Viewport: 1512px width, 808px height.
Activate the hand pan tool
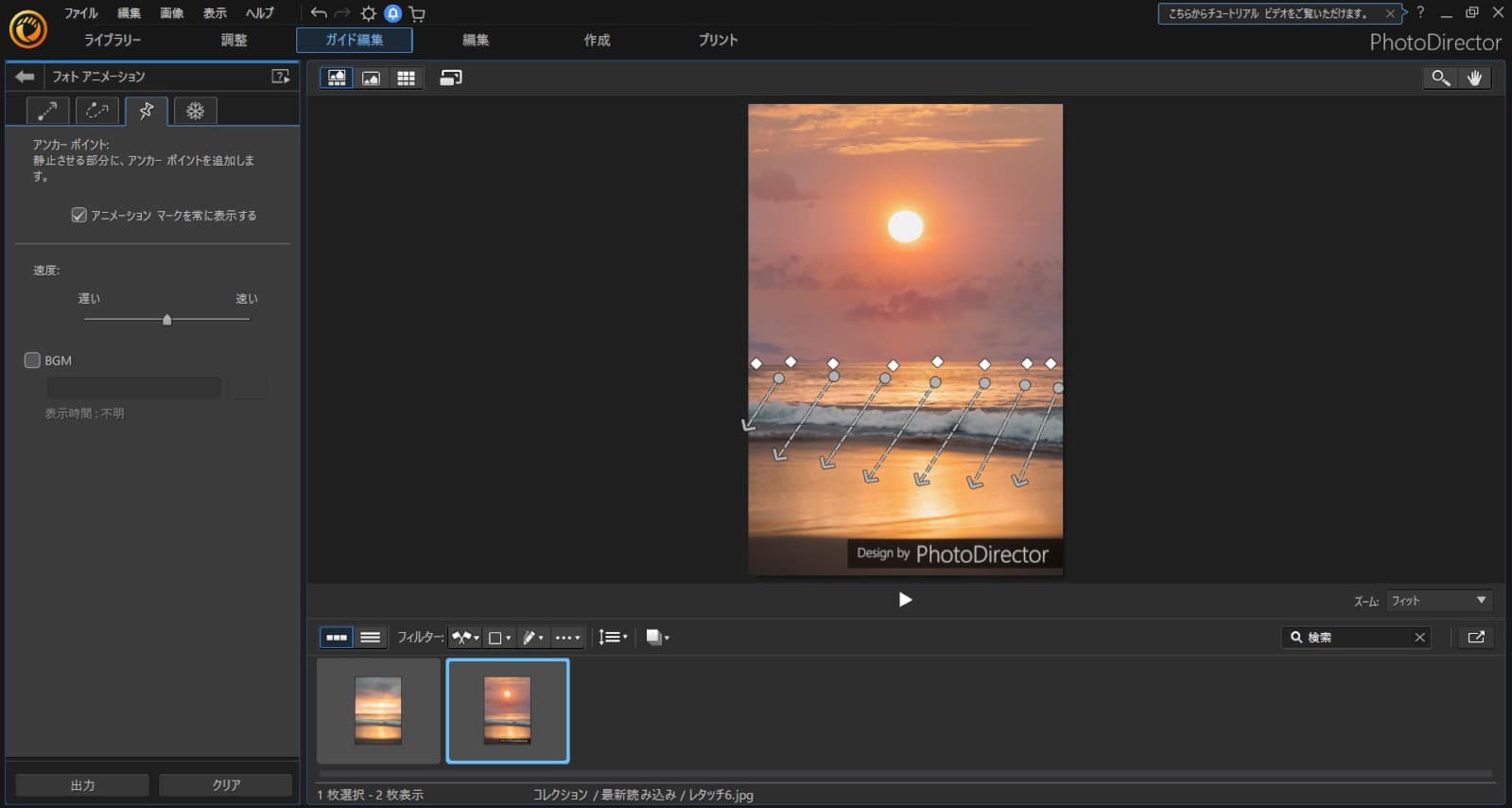pos(1474,79)
